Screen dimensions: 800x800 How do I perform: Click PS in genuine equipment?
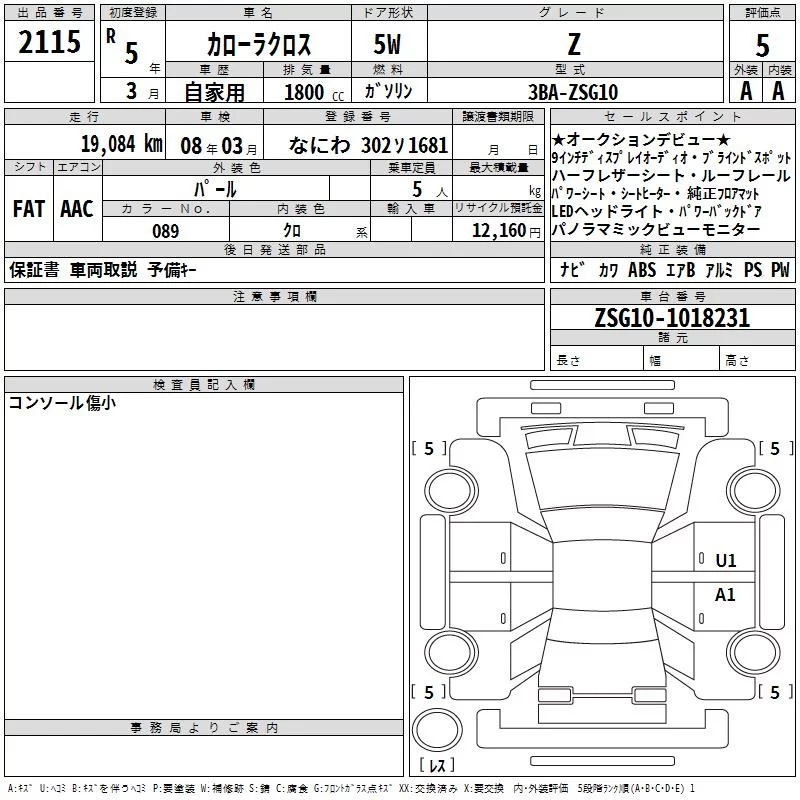[753, 270]
